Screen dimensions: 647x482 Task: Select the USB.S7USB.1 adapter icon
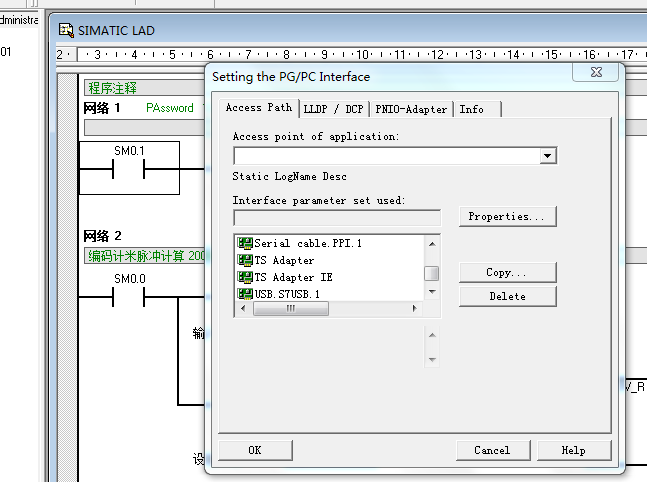coord(245,294)
